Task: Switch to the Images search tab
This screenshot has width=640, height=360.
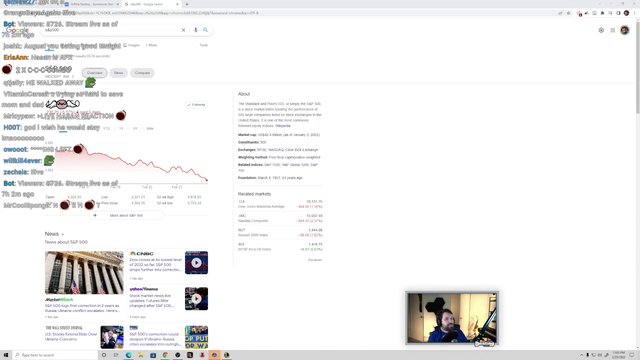Action: (x=132, y=45)
